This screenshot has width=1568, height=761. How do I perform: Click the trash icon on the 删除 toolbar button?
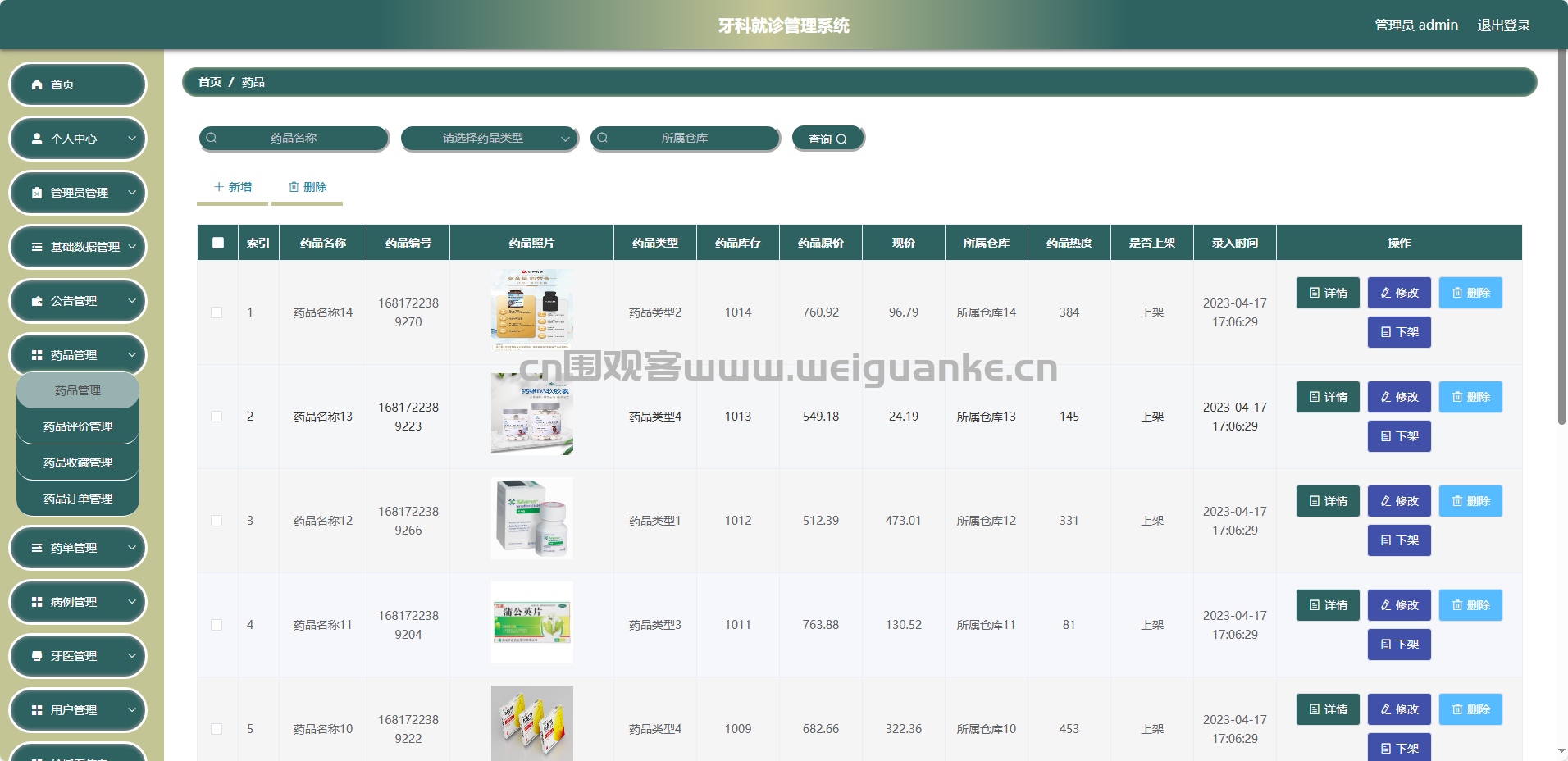[x=294, y=187]
